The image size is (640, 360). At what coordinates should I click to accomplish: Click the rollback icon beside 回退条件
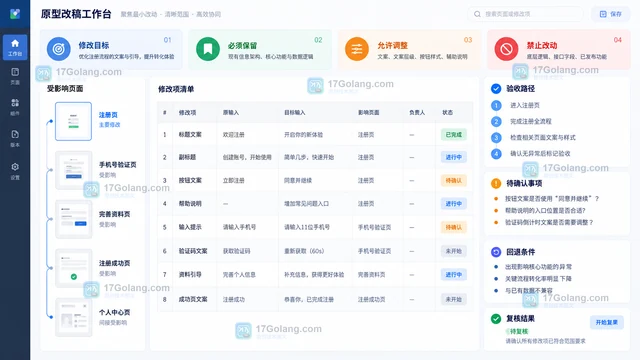496,252
